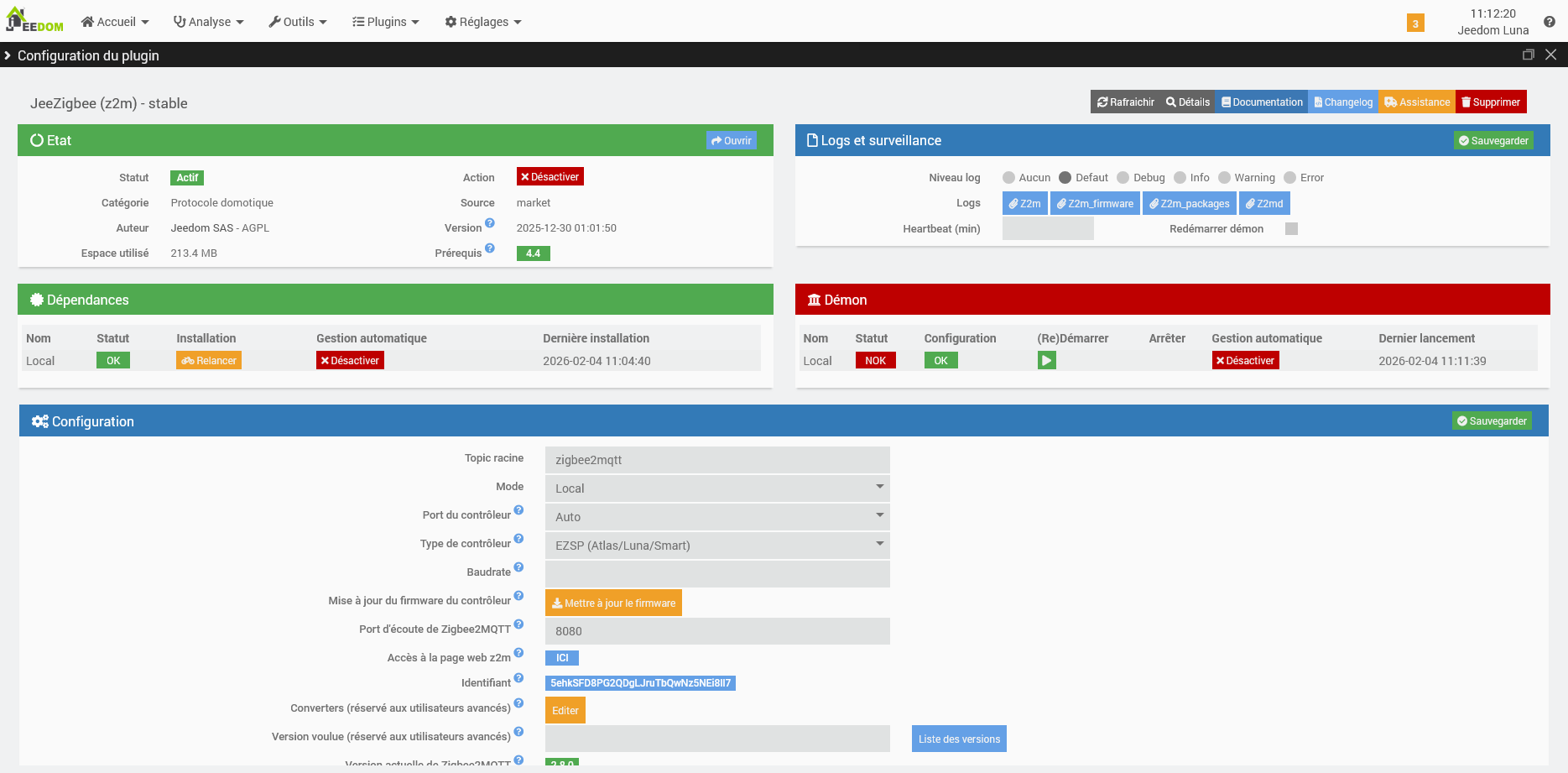Click Supprimer to delete the plugin

coord(1491,102)
